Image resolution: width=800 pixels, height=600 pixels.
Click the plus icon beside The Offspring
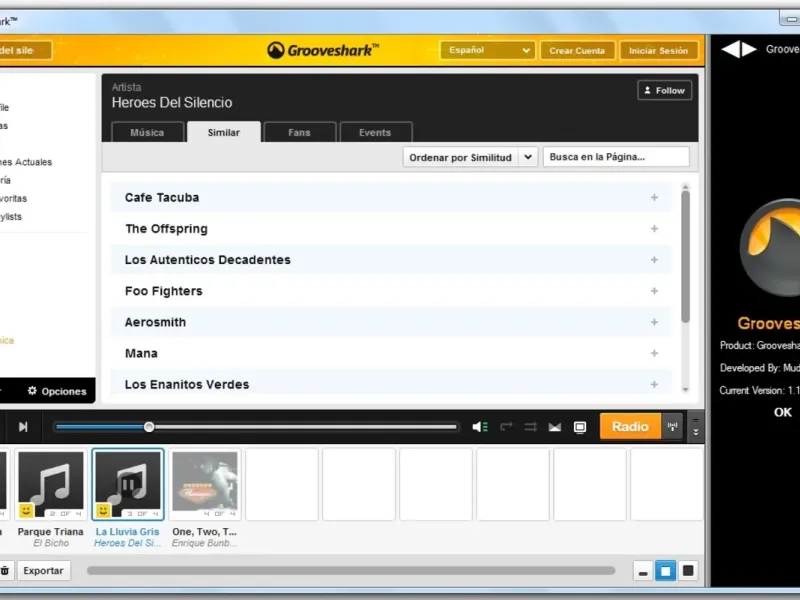click(x=654, y=229)
